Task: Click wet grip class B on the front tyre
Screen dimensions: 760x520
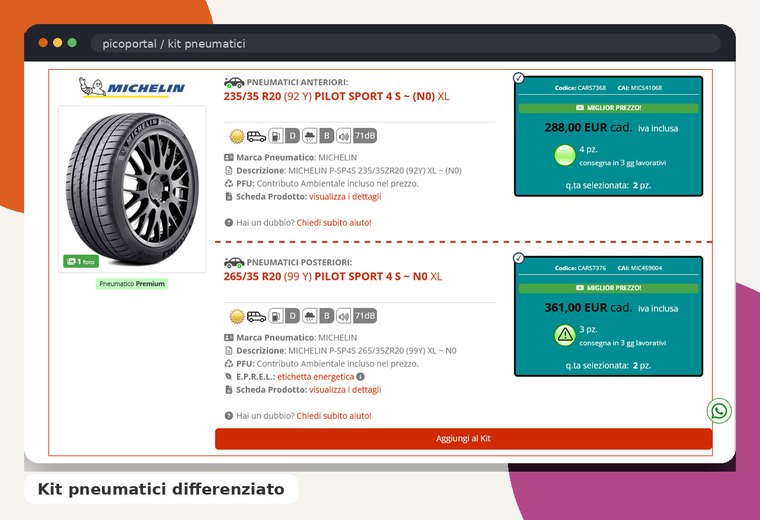Action: pyautogui.click(x=327, y=136)
